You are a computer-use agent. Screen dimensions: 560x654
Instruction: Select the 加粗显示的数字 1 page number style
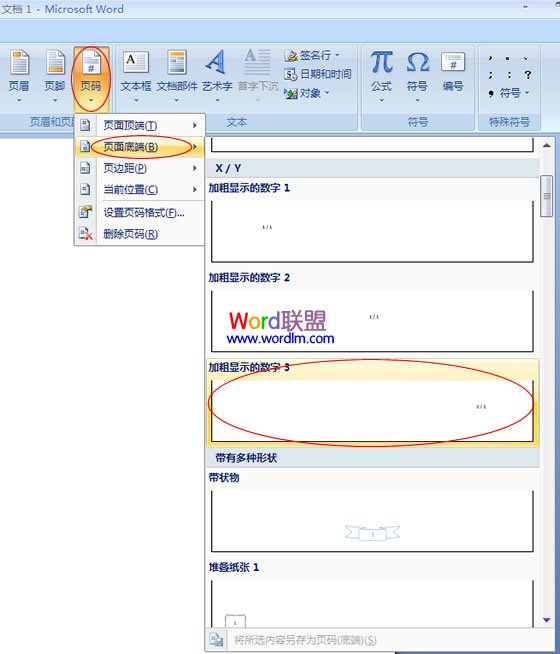(372, 224)
